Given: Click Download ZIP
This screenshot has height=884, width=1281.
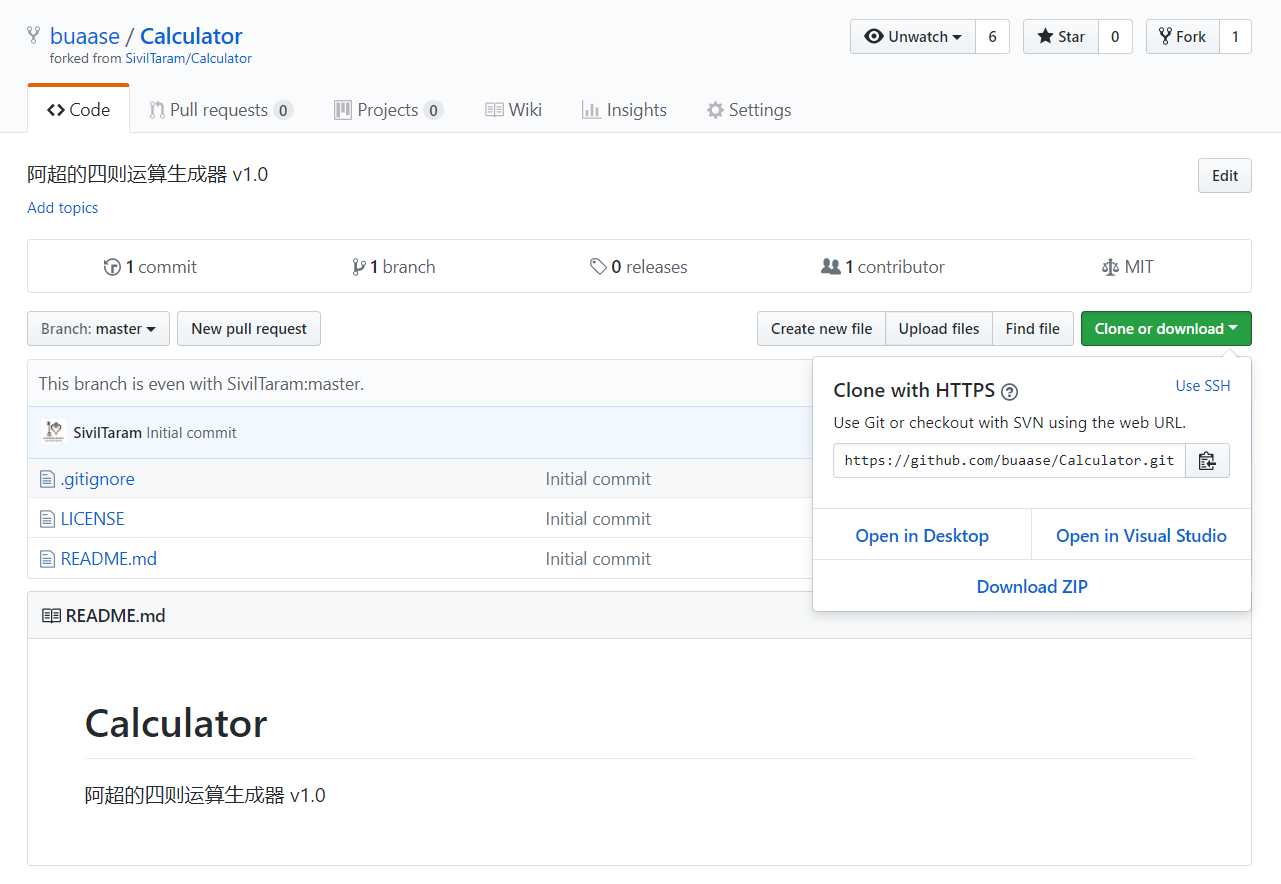Looking at the screenshot, I should (1032, 587).
